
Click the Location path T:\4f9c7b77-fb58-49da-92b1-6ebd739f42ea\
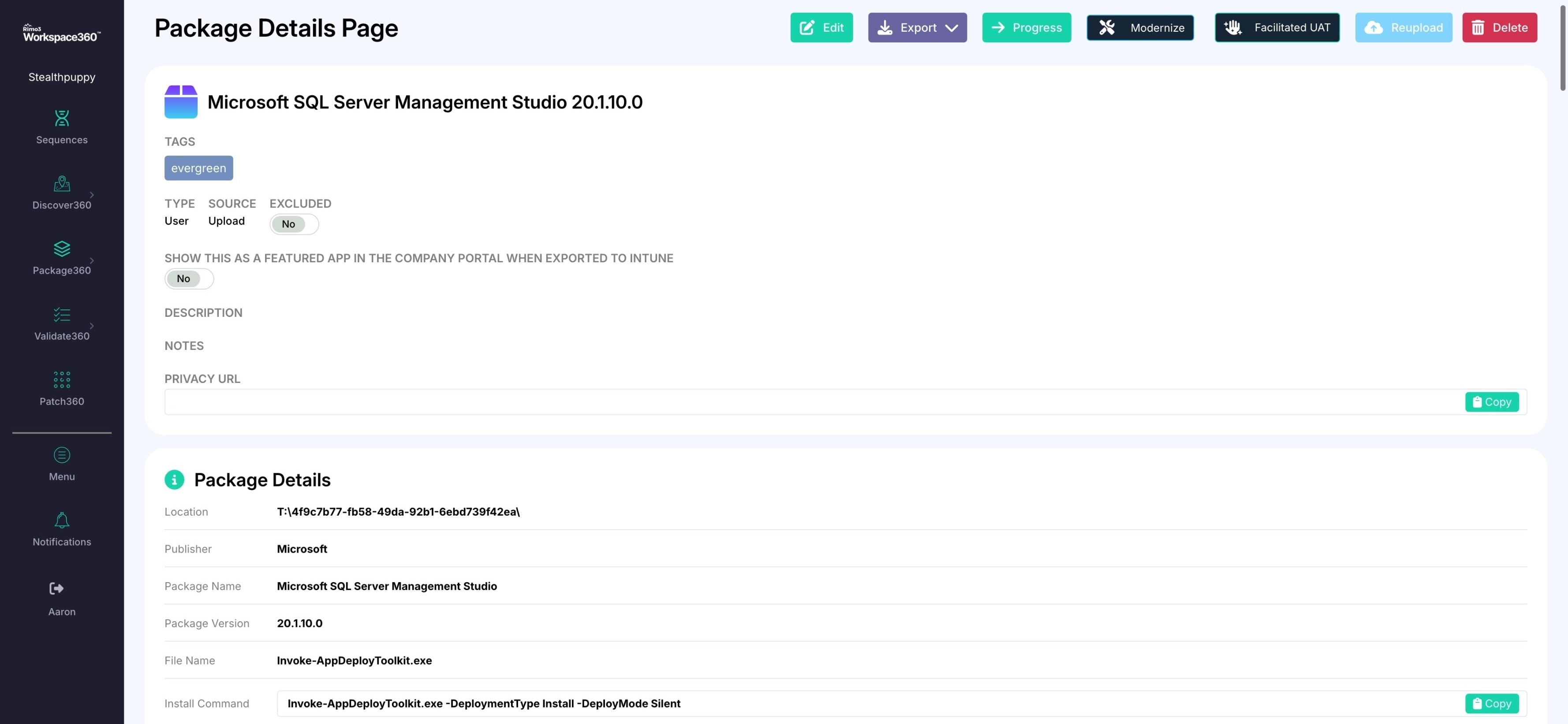[398, 512]
